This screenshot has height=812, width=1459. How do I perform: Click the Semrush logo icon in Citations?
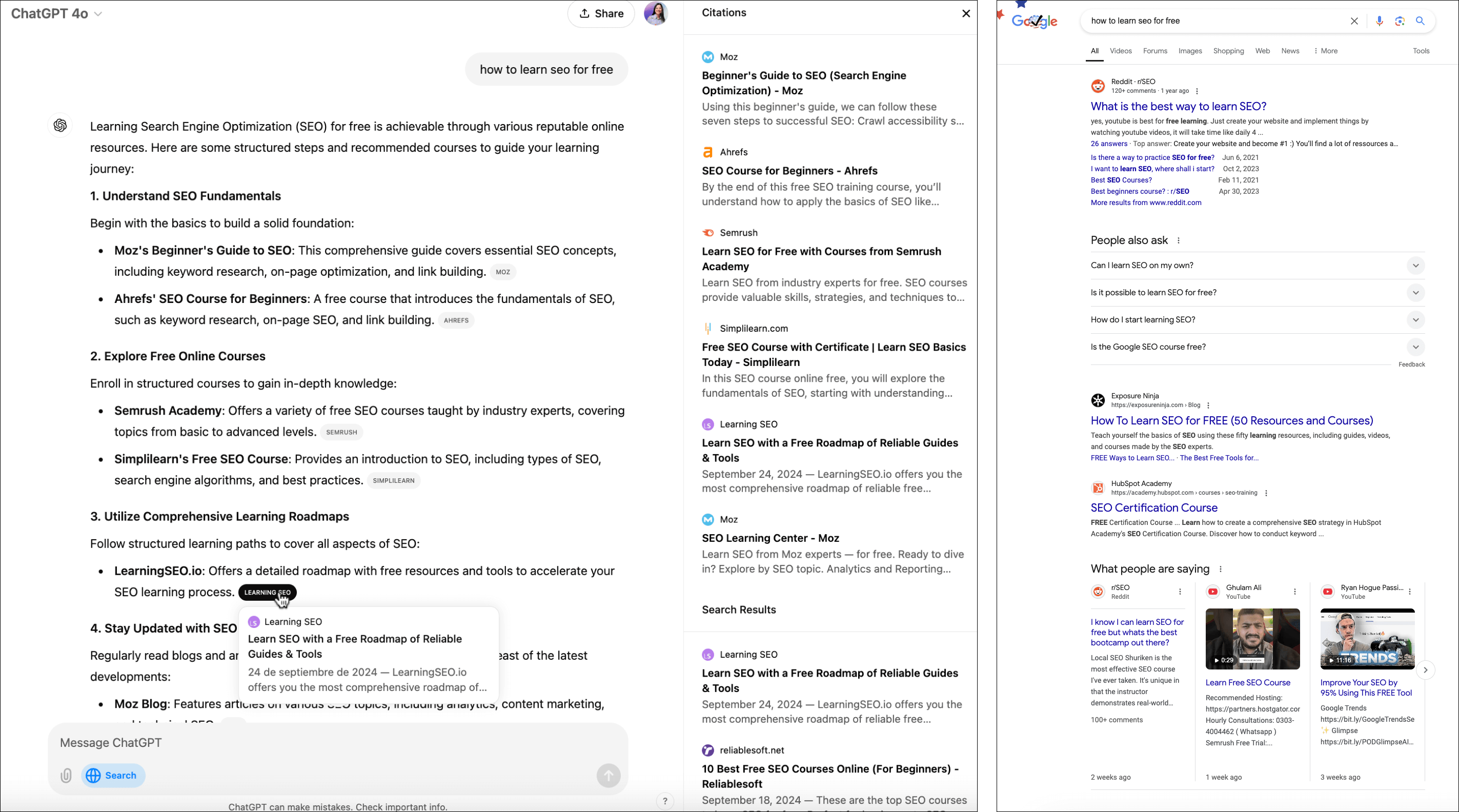(708, 233)
